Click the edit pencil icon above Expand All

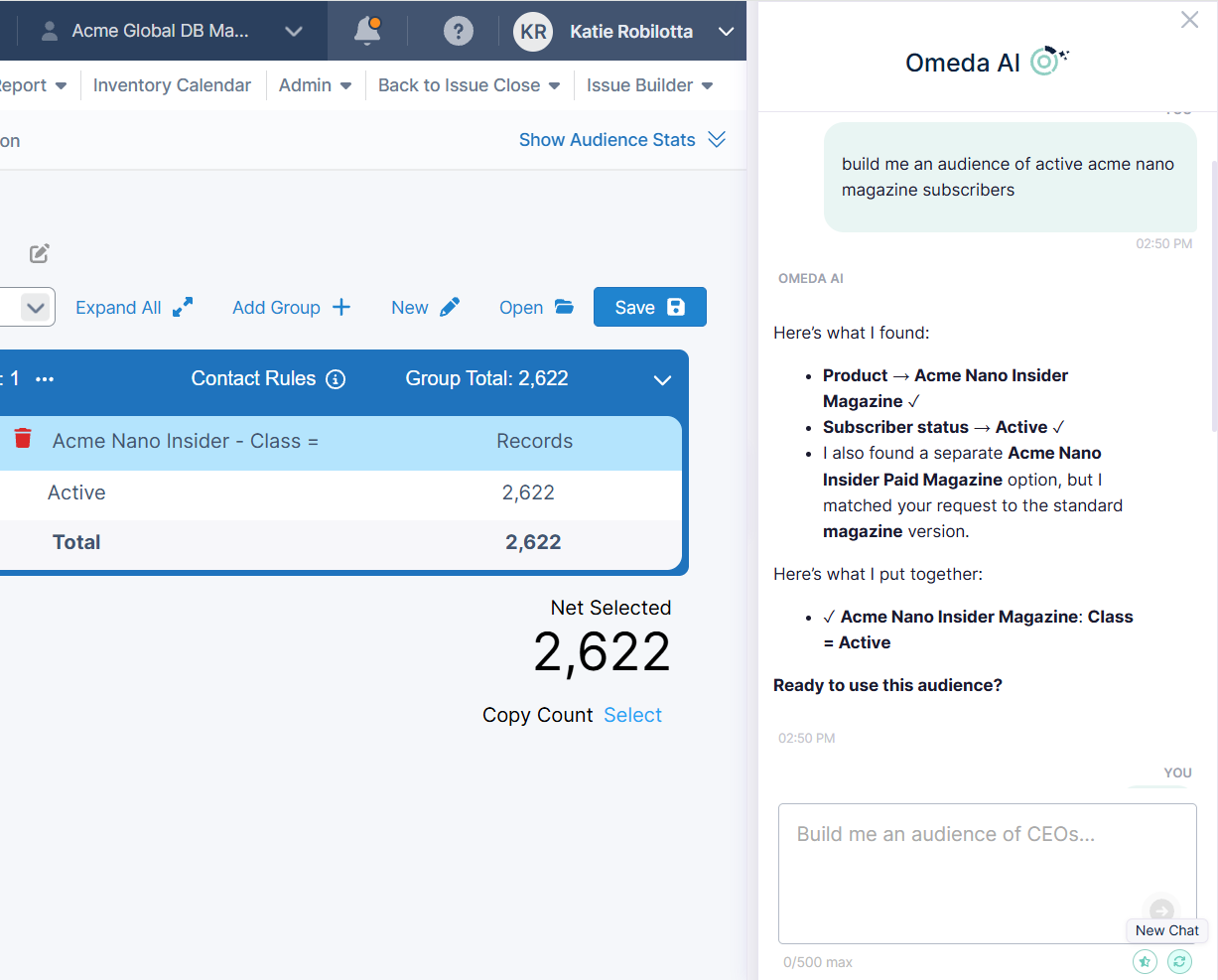tap(39, 253)
